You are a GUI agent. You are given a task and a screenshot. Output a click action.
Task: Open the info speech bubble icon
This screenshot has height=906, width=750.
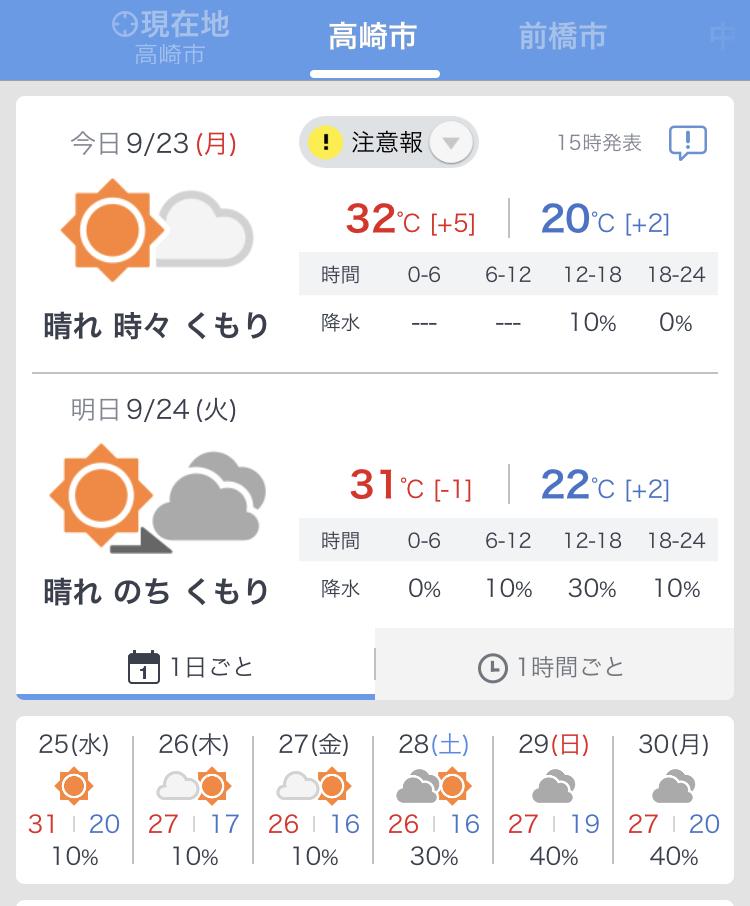point(688,143)
